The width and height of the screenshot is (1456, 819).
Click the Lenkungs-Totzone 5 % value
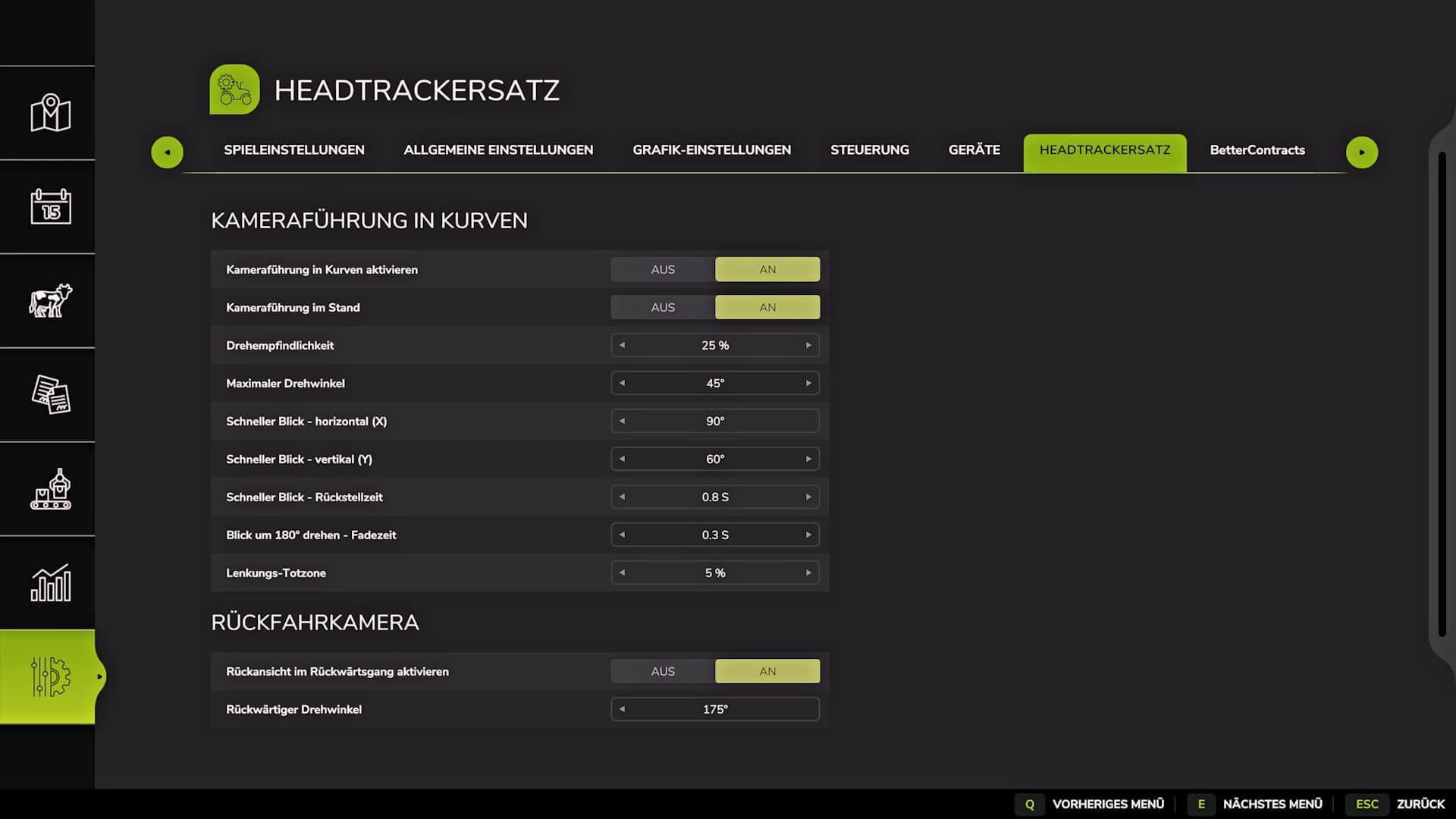click(x=715, y=573)
